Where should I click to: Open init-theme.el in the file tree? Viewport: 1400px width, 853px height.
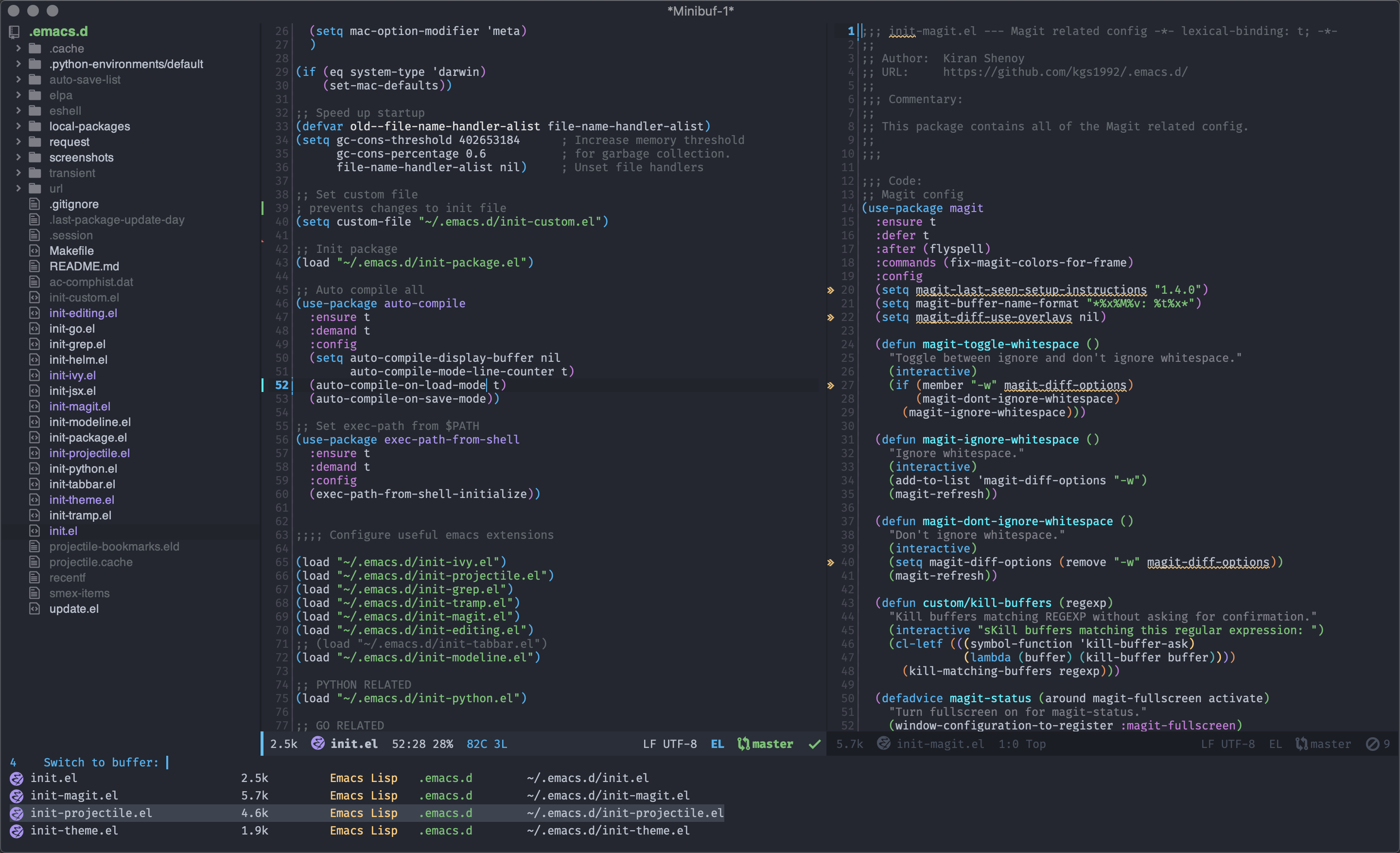(81, 499)
